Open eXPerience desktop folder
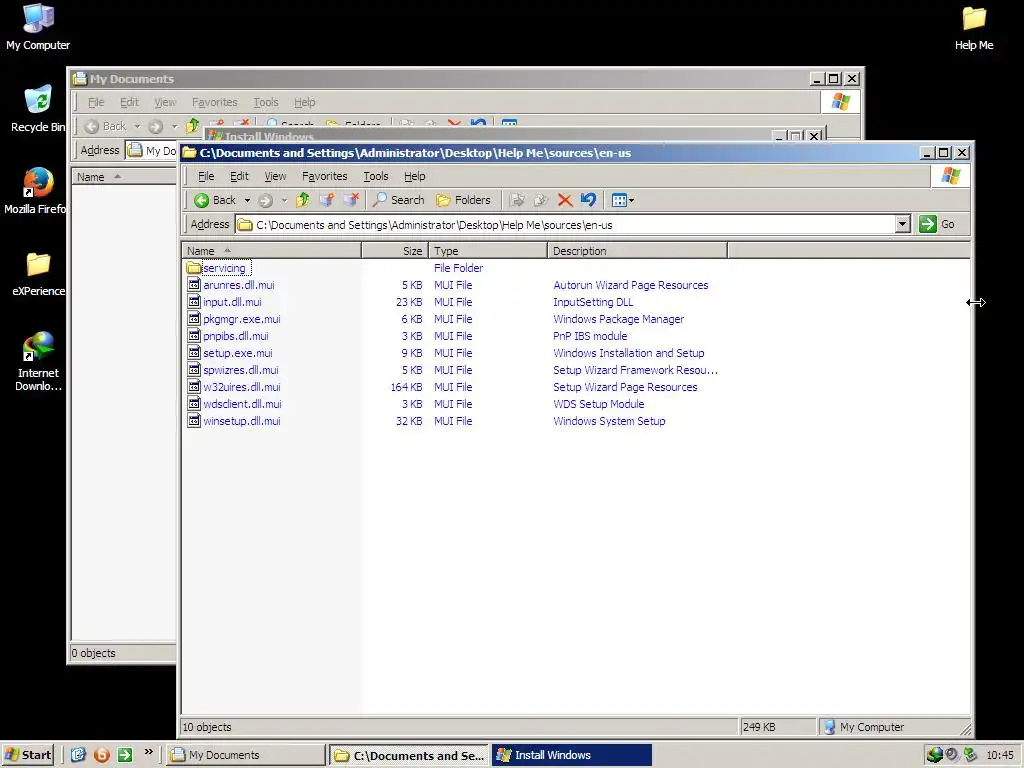1024x768 pixels. pyautogui.click(x=38, y=274)
